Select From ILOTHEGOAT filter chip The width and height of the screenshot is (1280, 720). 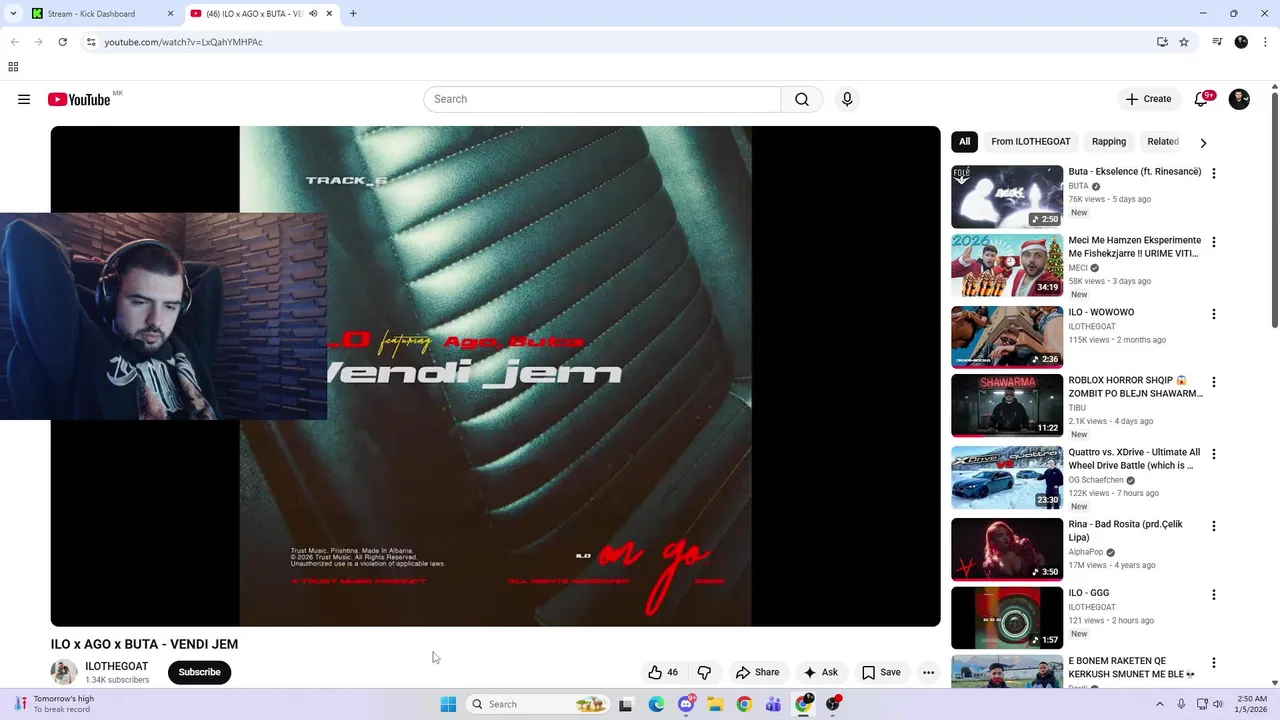[x=1031, y=142]
